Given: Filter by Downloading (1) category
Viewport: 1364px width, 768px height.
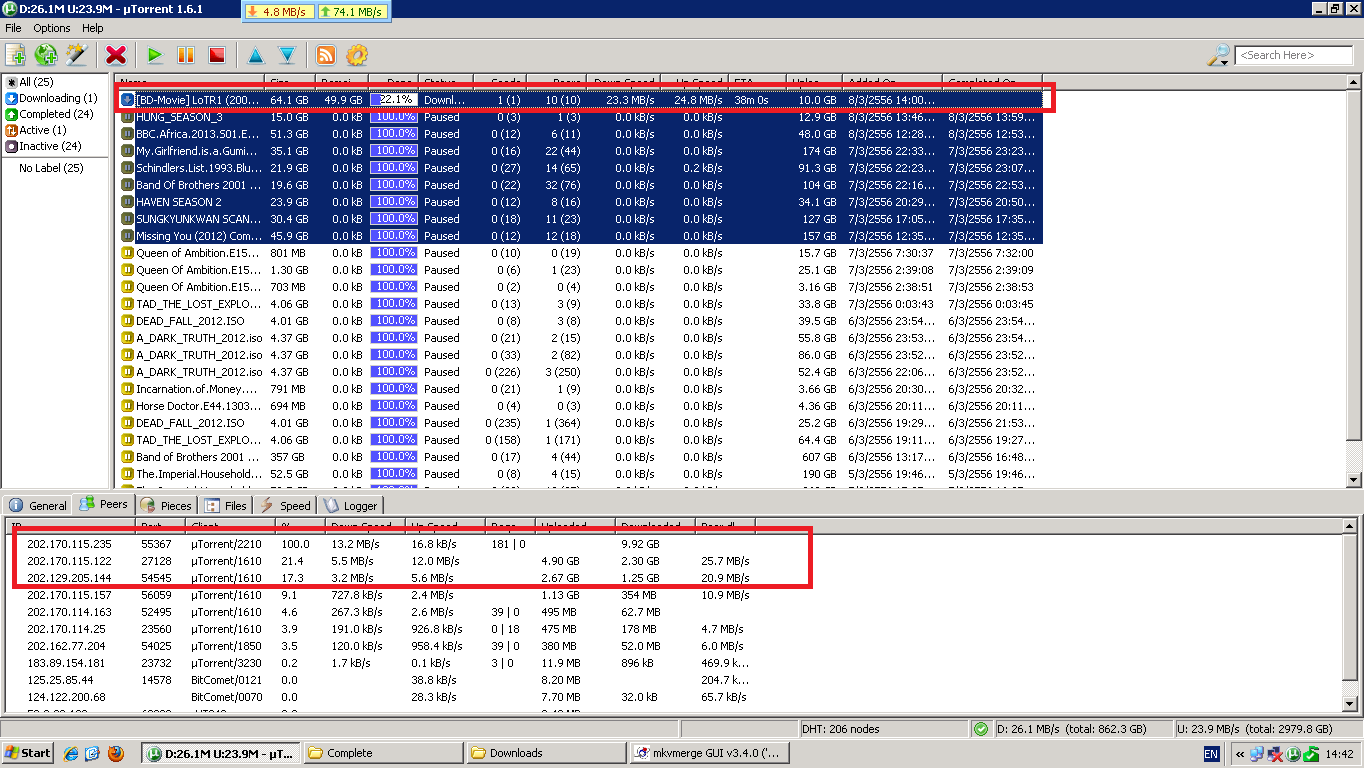Looking at the screenshot, I should (52, 98).
